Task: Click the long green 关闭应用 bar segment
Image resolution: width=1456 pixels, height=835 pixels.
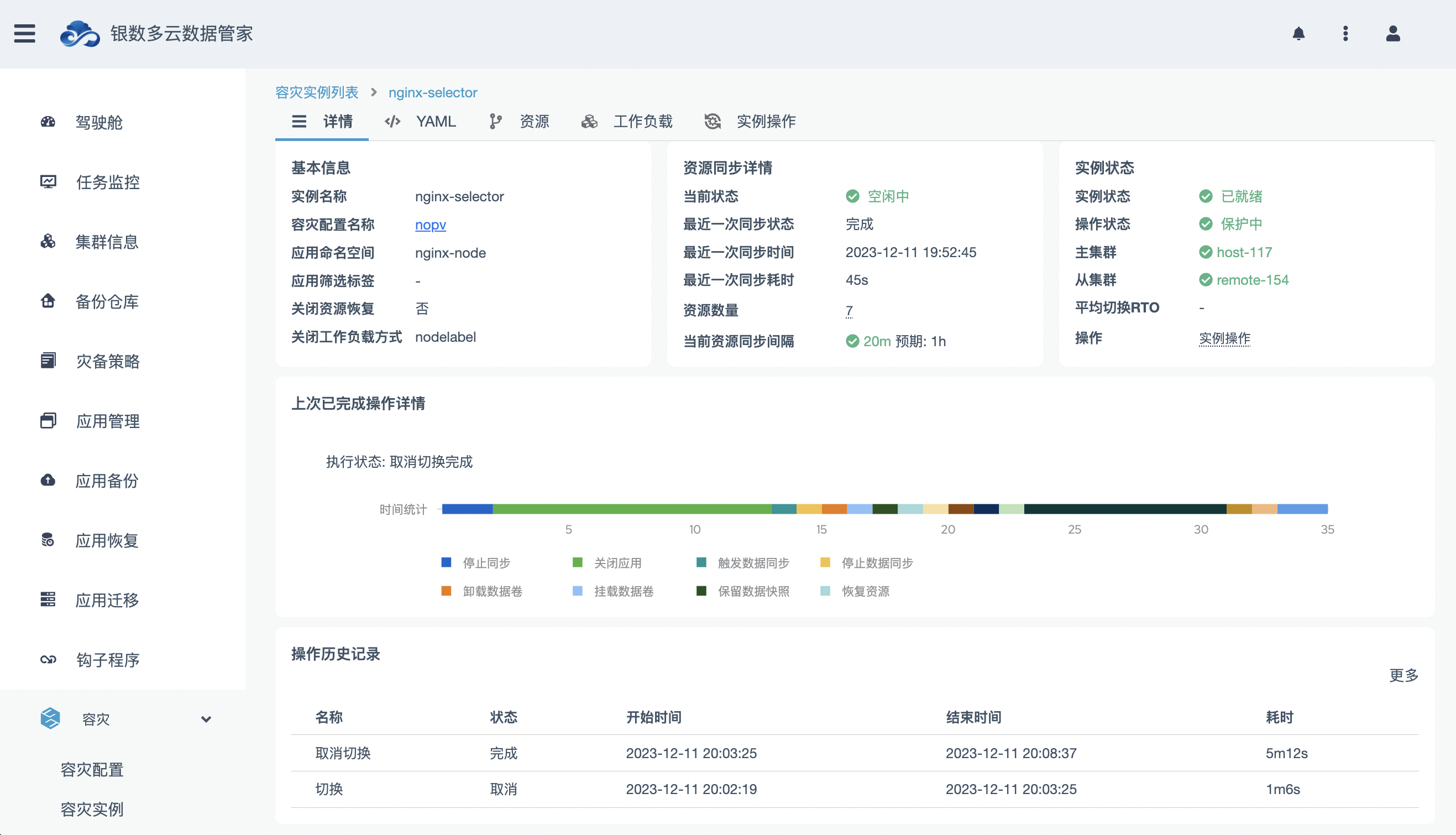Action: pos(632,509)
